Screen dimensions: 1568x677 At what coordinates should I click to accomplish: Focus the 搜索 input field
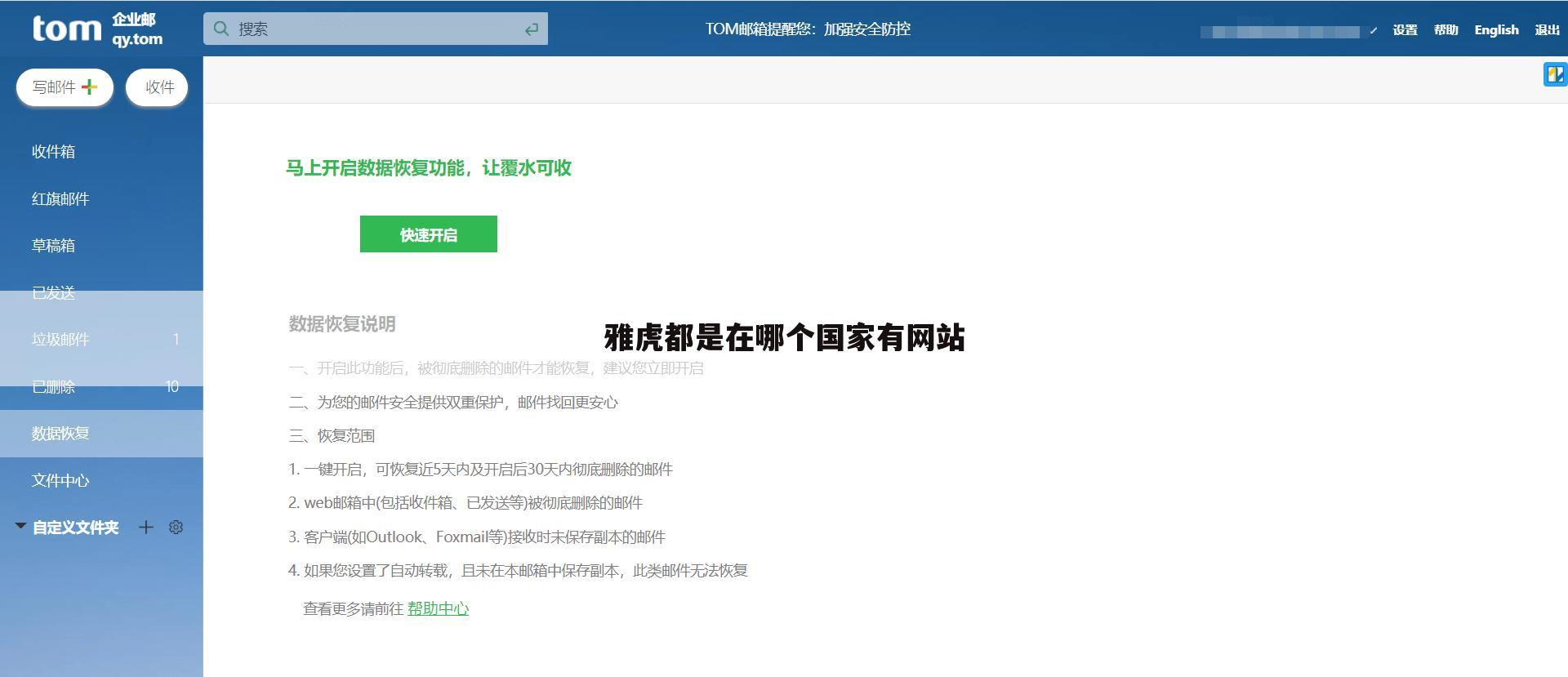point(376,29)
